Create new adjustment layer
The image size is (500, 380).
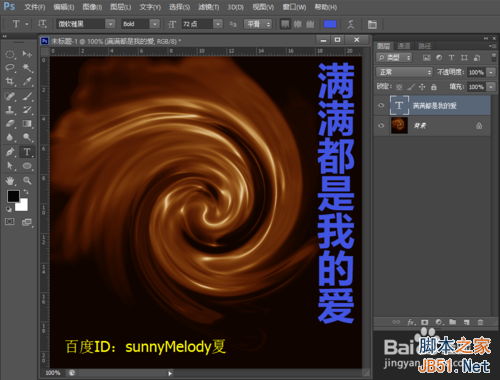point(439,322)
